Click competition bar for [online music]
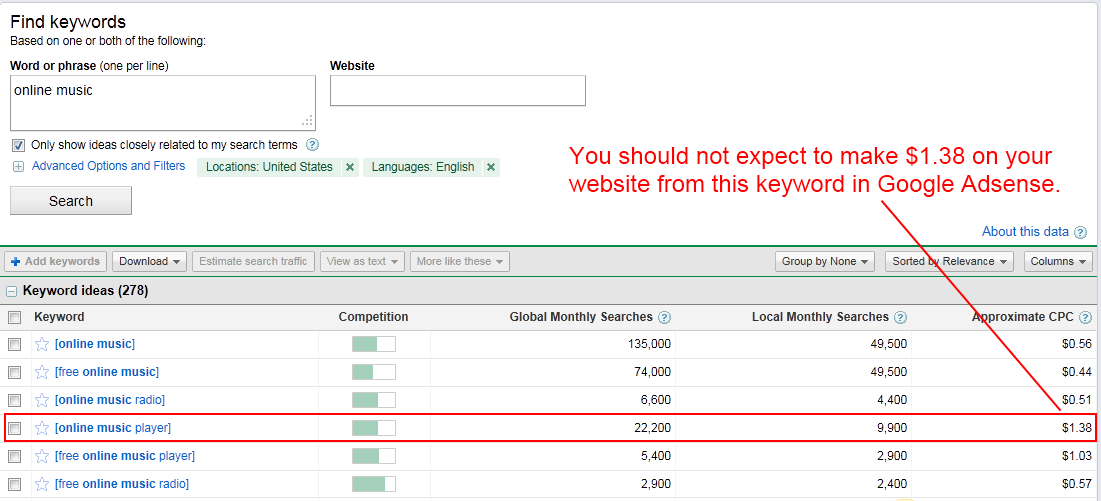 374,344
